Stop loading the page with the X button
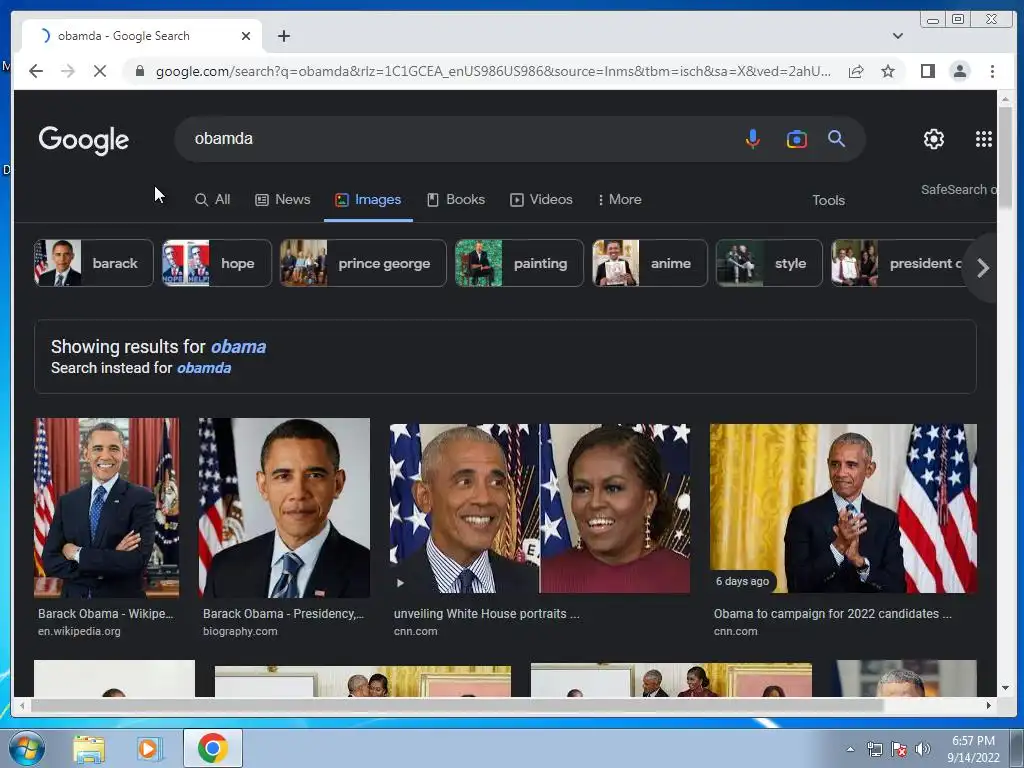 tap(99, 71)
